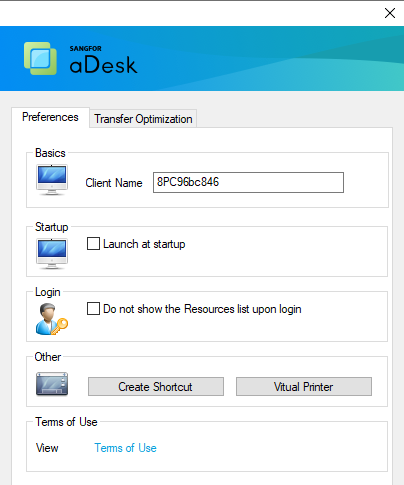The width and height of the screenshot is (404, 485).
Task: Click the monitor icon in Startup section
Action: click(52, 254)
